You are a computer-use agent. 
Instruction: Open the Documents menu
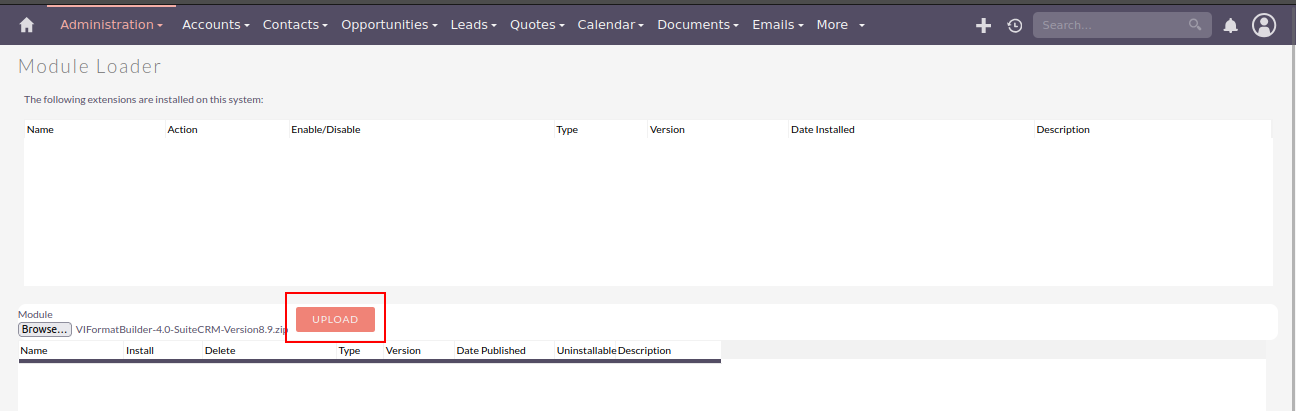698,25
